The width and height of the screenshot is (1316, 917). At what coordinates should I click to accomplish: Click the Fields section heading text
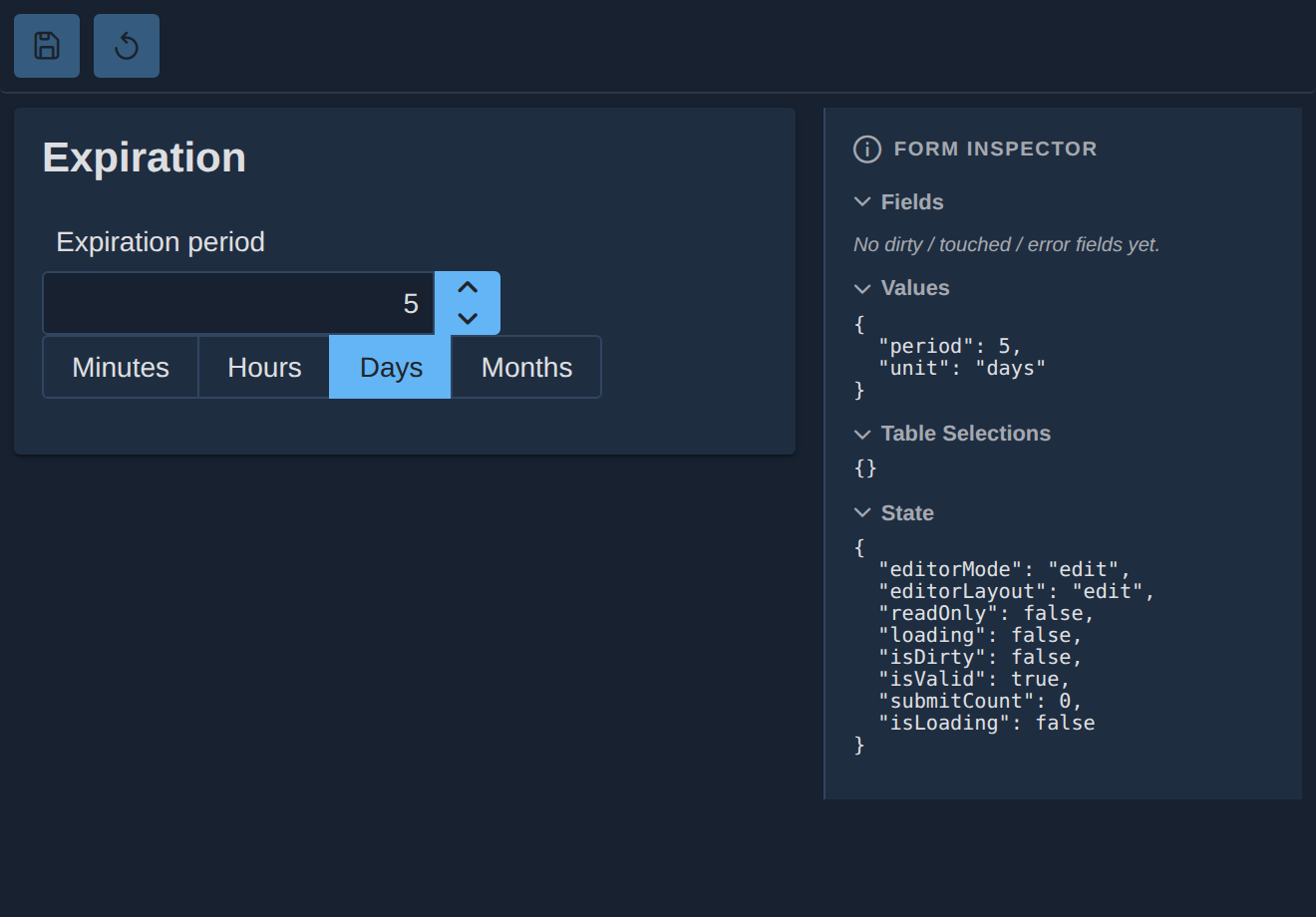(x=912, y=202)
